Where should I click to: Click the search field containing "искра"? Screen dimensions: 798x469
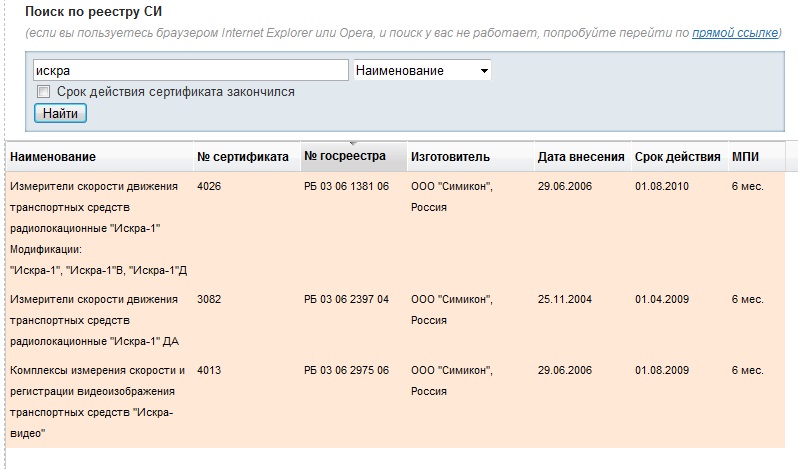pos(189,71)
